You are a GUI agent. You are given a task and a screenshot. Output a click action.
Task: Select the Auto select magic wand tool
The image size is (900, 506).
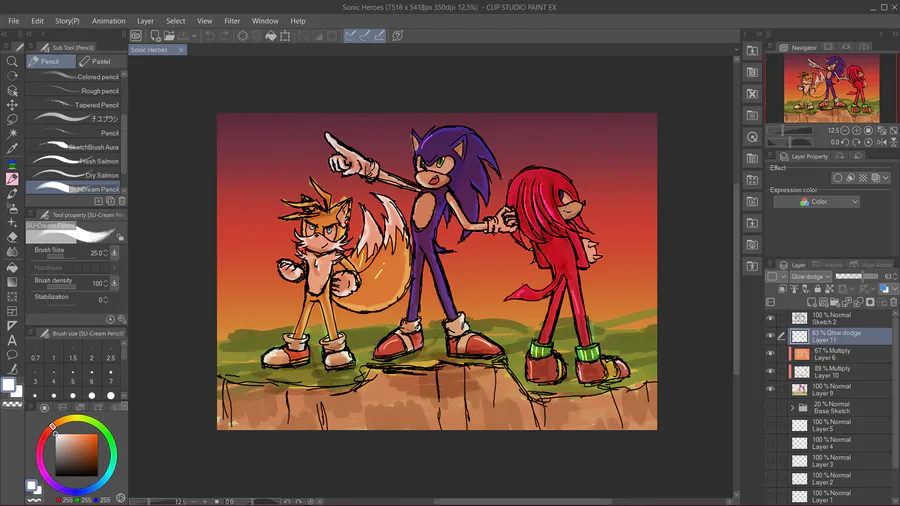click(x=11, y=134)
